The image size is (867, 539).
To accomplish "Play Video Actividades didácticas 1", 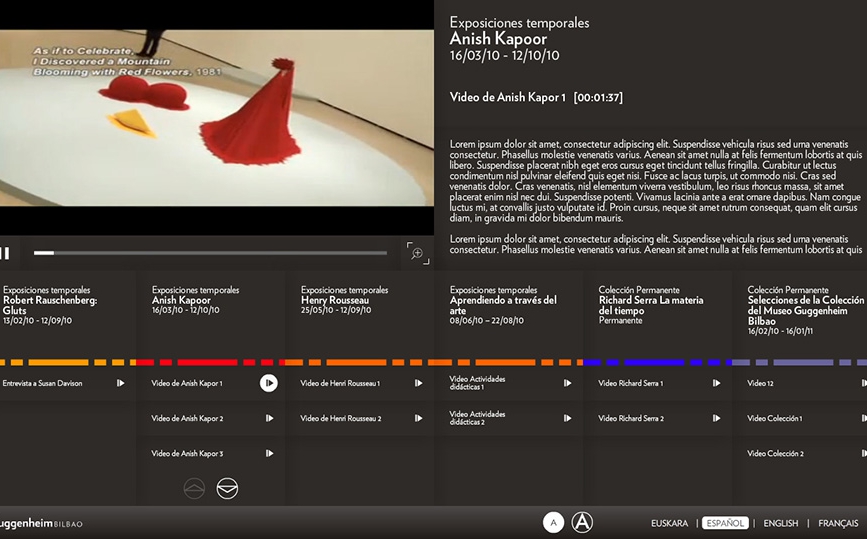I will tap(567, 383).
